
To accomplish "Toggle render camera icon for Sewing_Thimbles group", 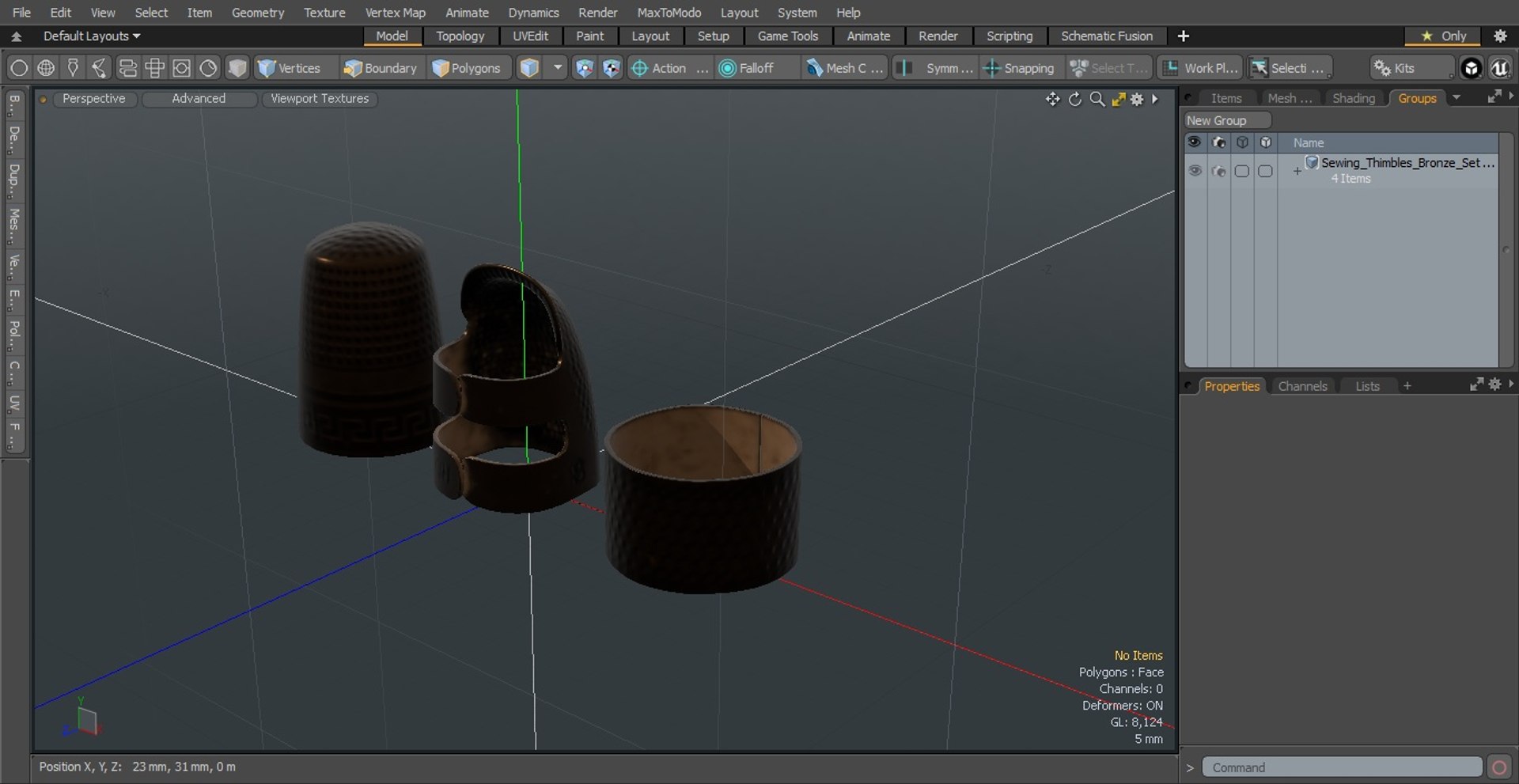I will point(1218,171).
